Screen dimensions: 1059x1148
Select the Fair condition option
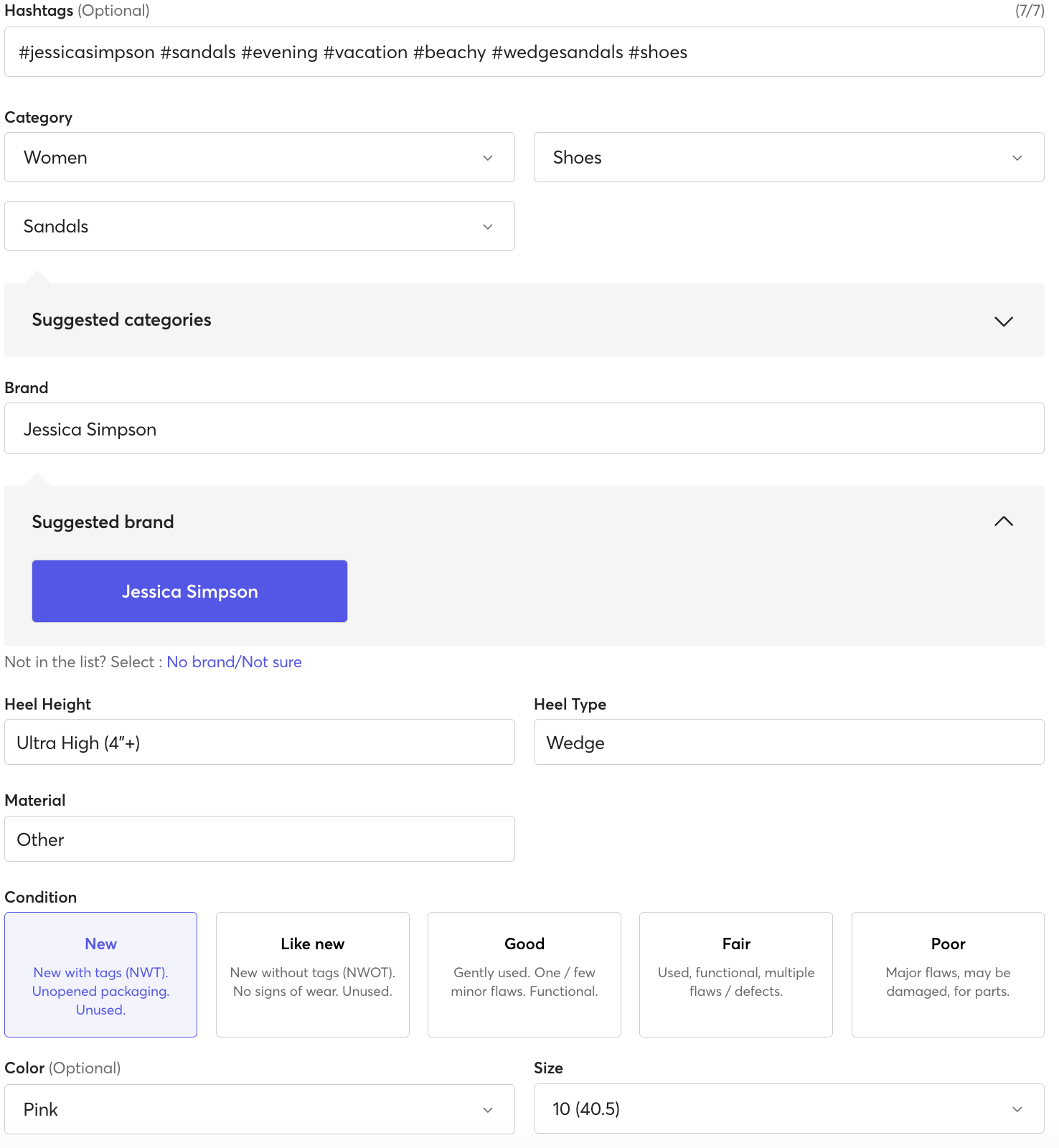735,974
